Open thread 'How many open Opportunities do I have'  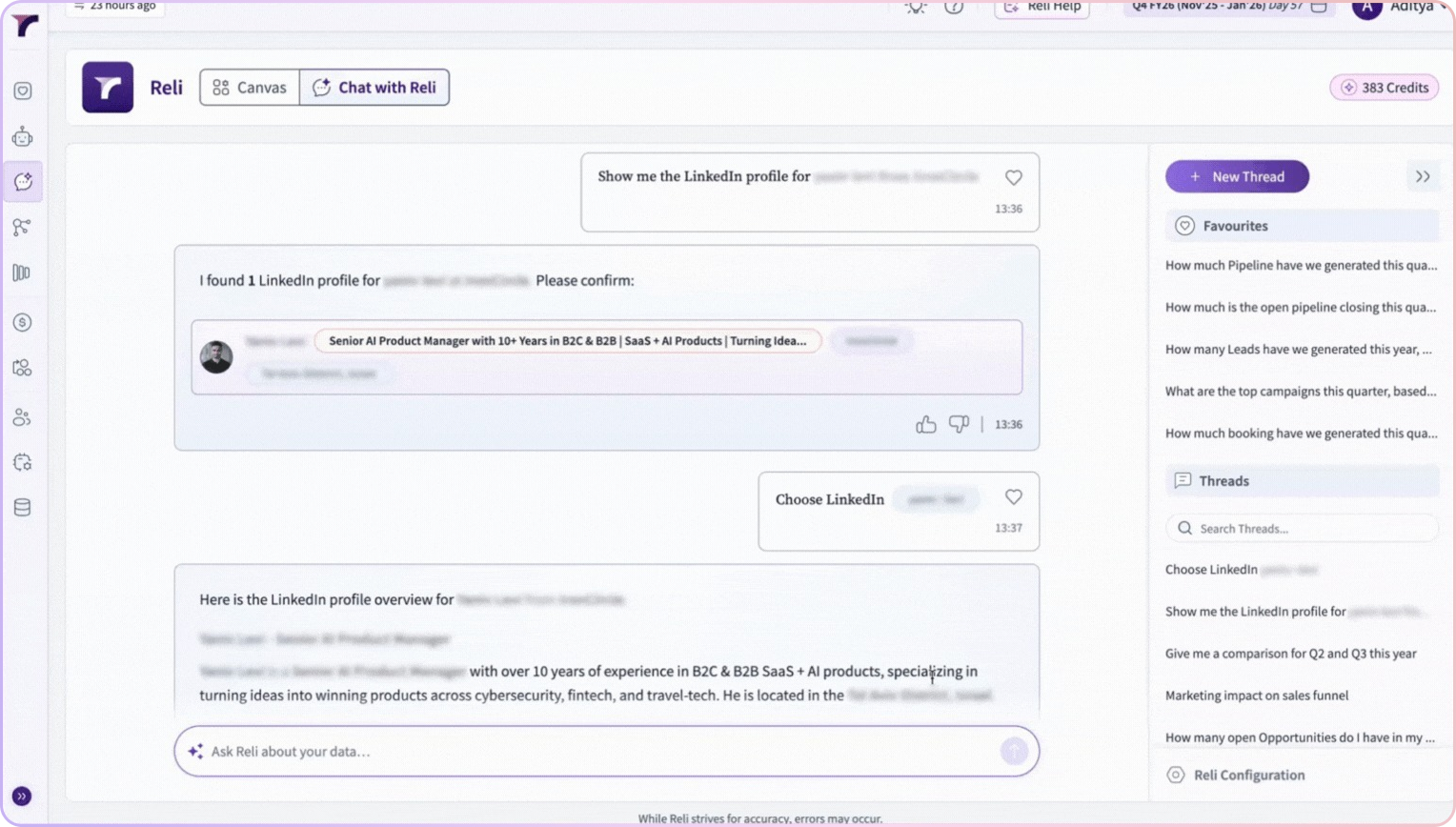(1300, 737)
